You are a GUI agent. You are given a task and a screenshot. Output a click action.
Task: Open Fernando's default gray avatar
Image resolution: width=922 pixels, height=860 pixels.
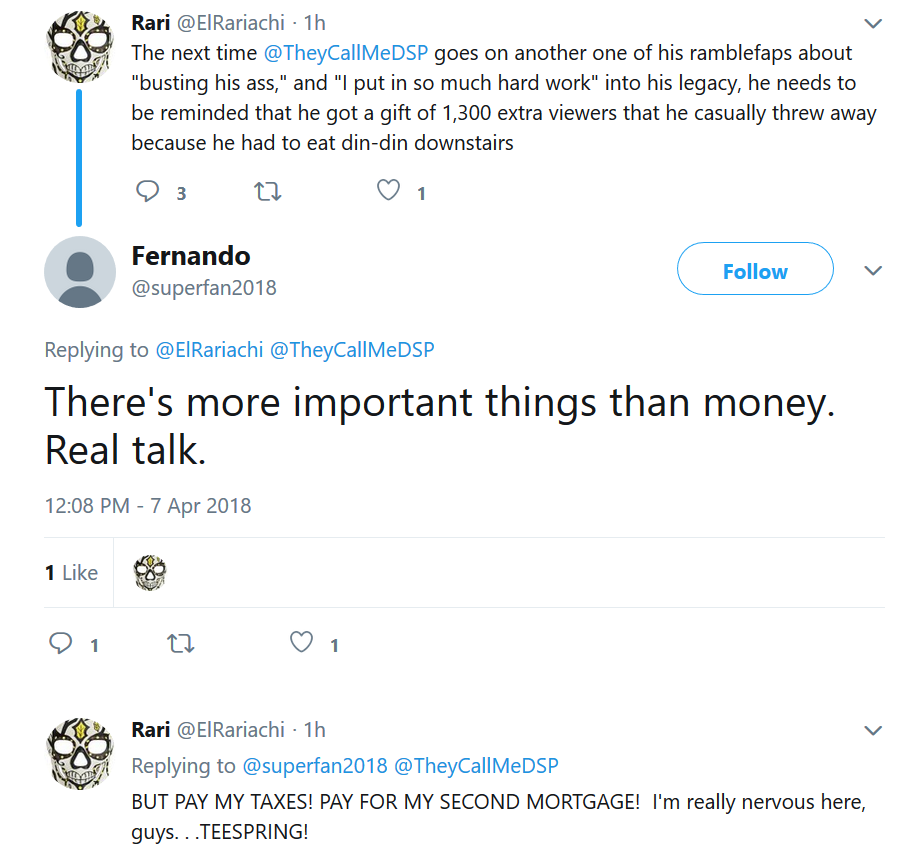point(79,272)
